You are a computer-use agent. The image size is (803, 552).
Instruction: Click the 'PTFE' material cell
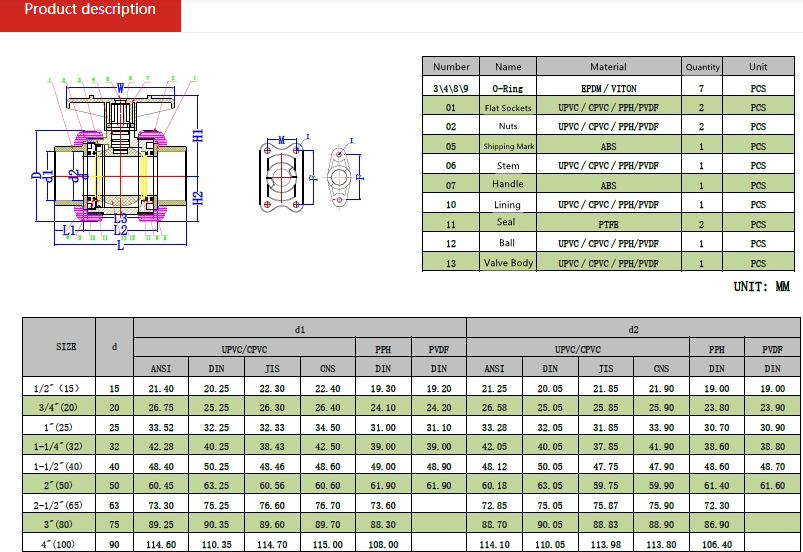[x=608, y=224]
